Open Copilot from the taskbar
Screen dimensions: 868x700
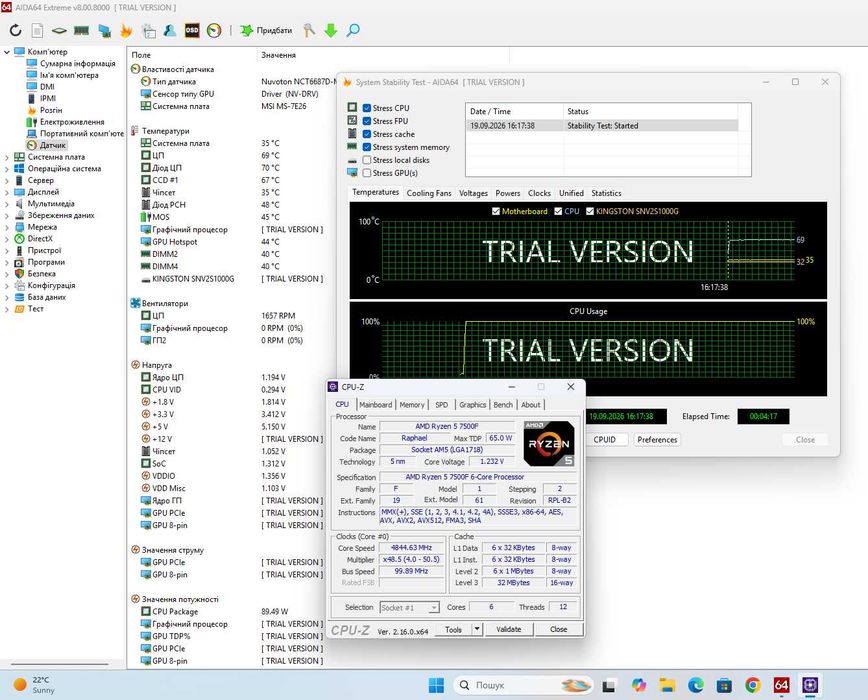tap(638, 685)
